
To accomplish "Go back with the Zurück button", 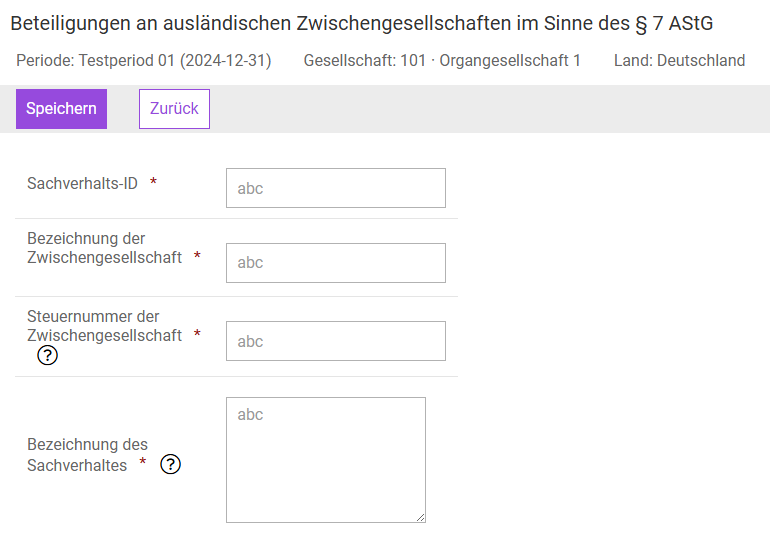I will tap(174, 109).
